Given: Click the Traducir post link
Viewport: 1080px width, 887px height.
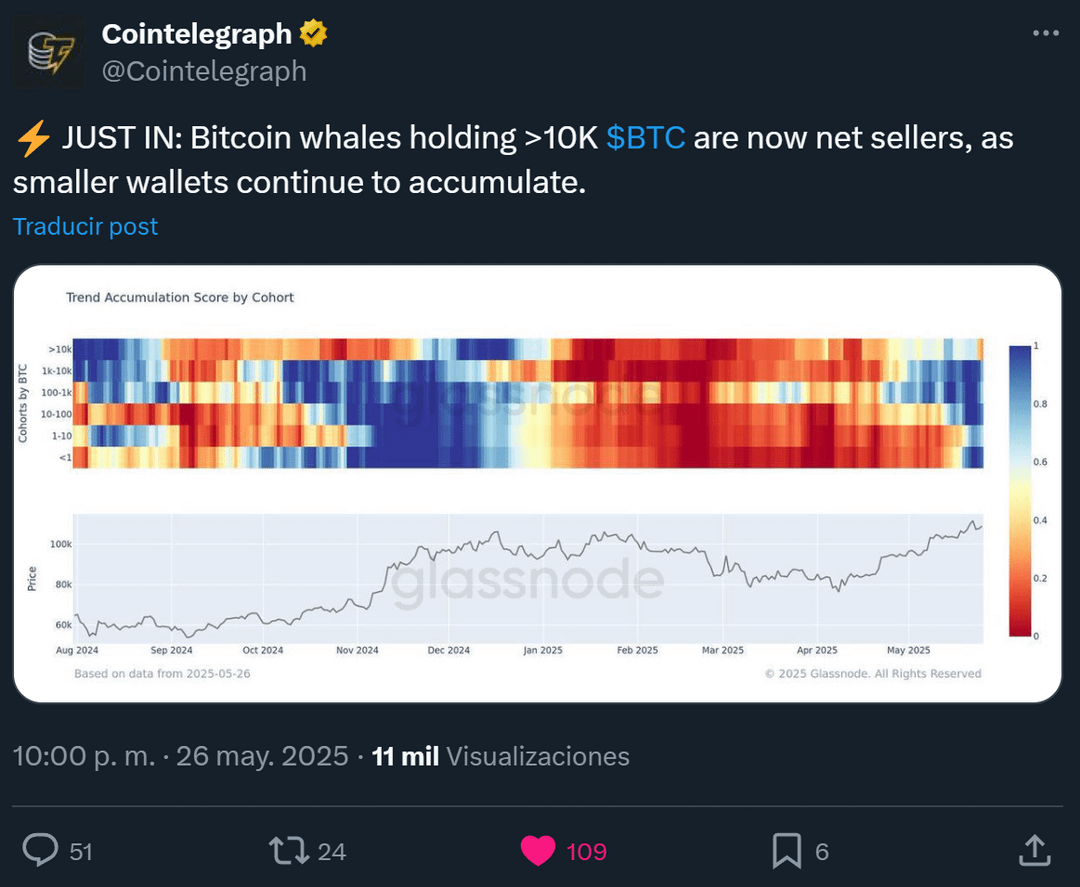Looking at the screenshot, I should click(x=85, y=227).
